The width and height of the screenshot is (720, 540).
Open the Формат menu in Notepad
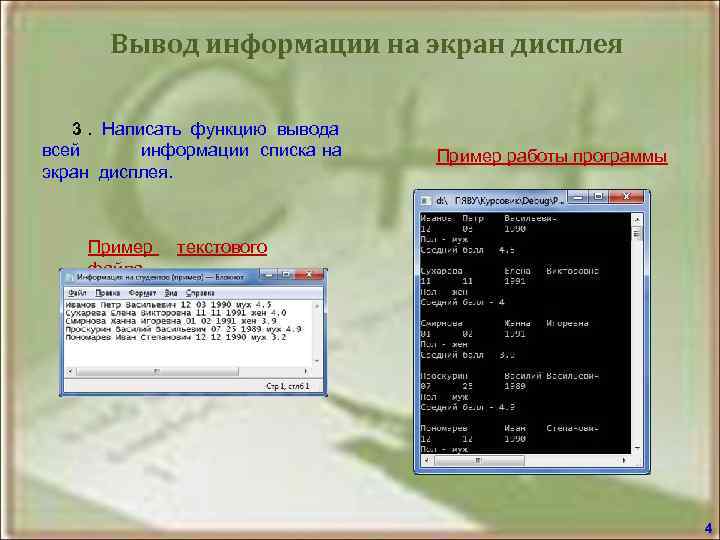tap(142, 293)
